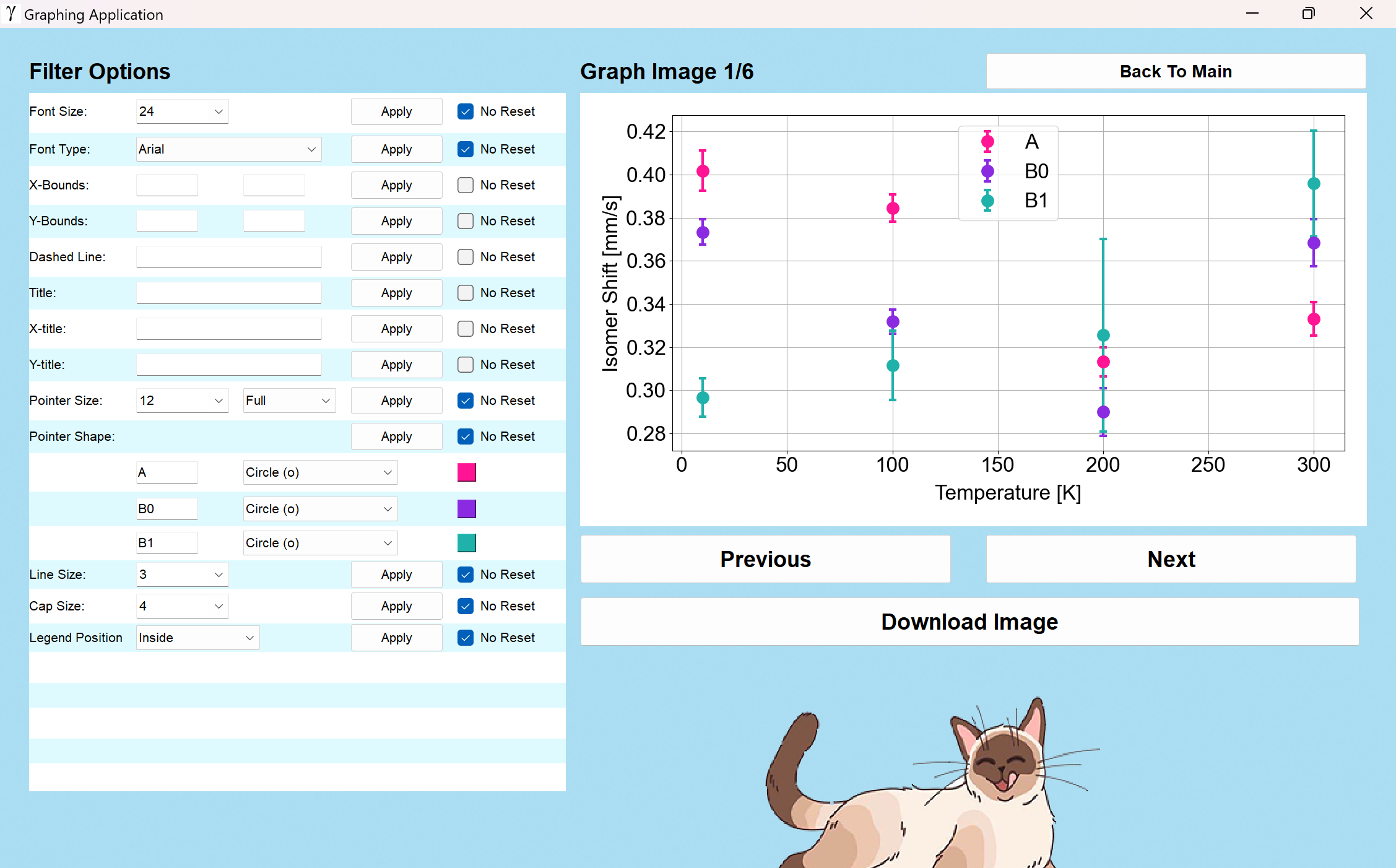Disable No Reset for Font Size
This screenshot has height=868, width=1396.
[465, 111]
